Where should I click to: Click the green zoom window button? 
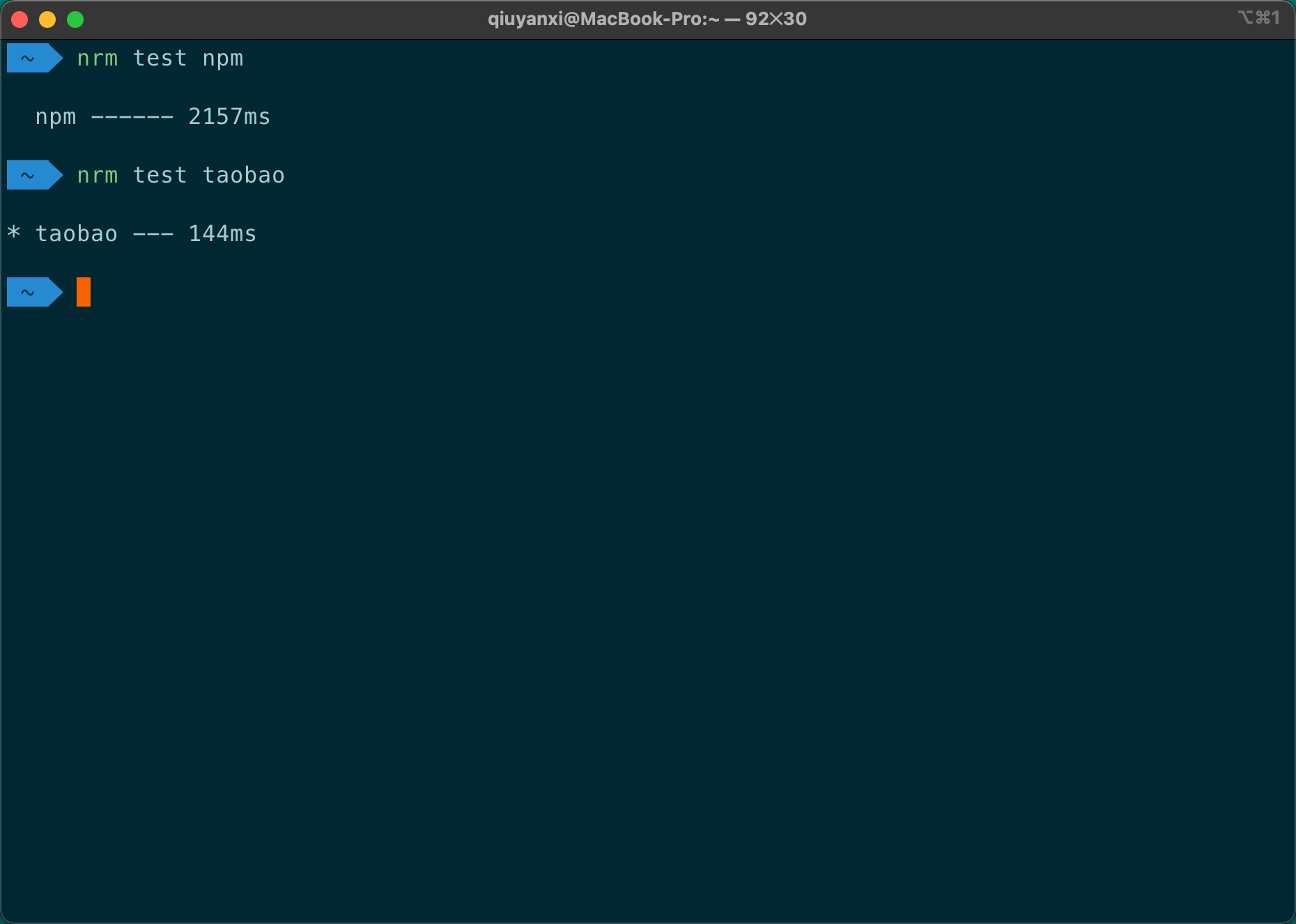click(x=75, y=20)
